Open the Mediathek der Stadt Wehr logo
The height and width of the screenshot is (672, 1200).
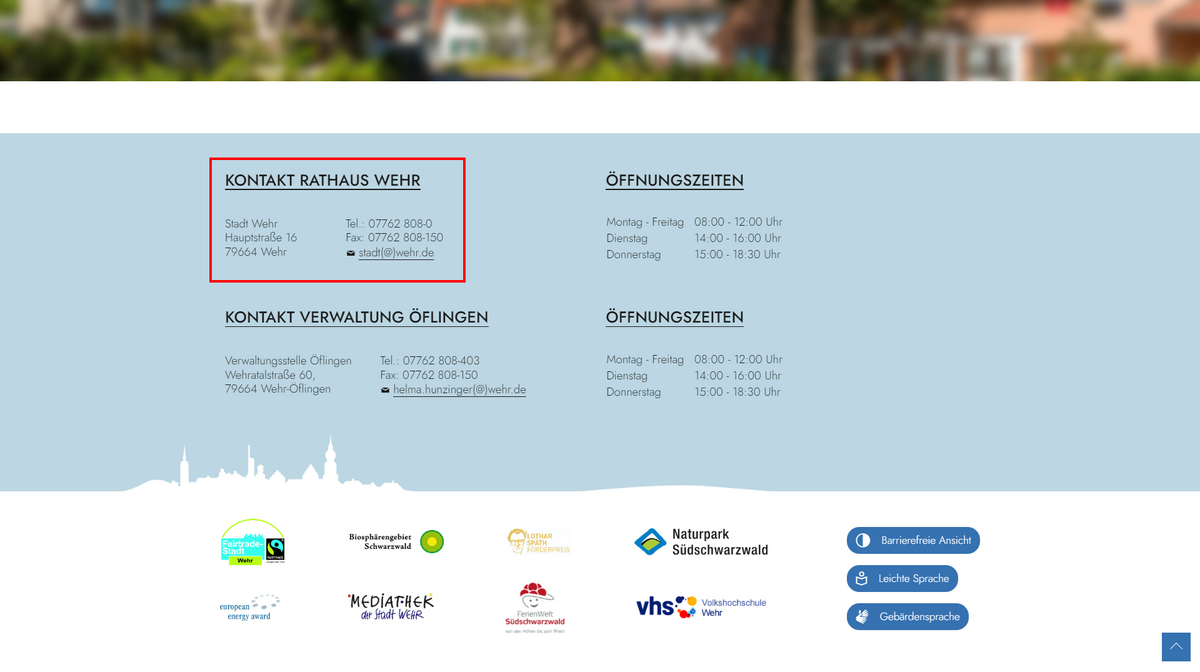coord(391,606)
